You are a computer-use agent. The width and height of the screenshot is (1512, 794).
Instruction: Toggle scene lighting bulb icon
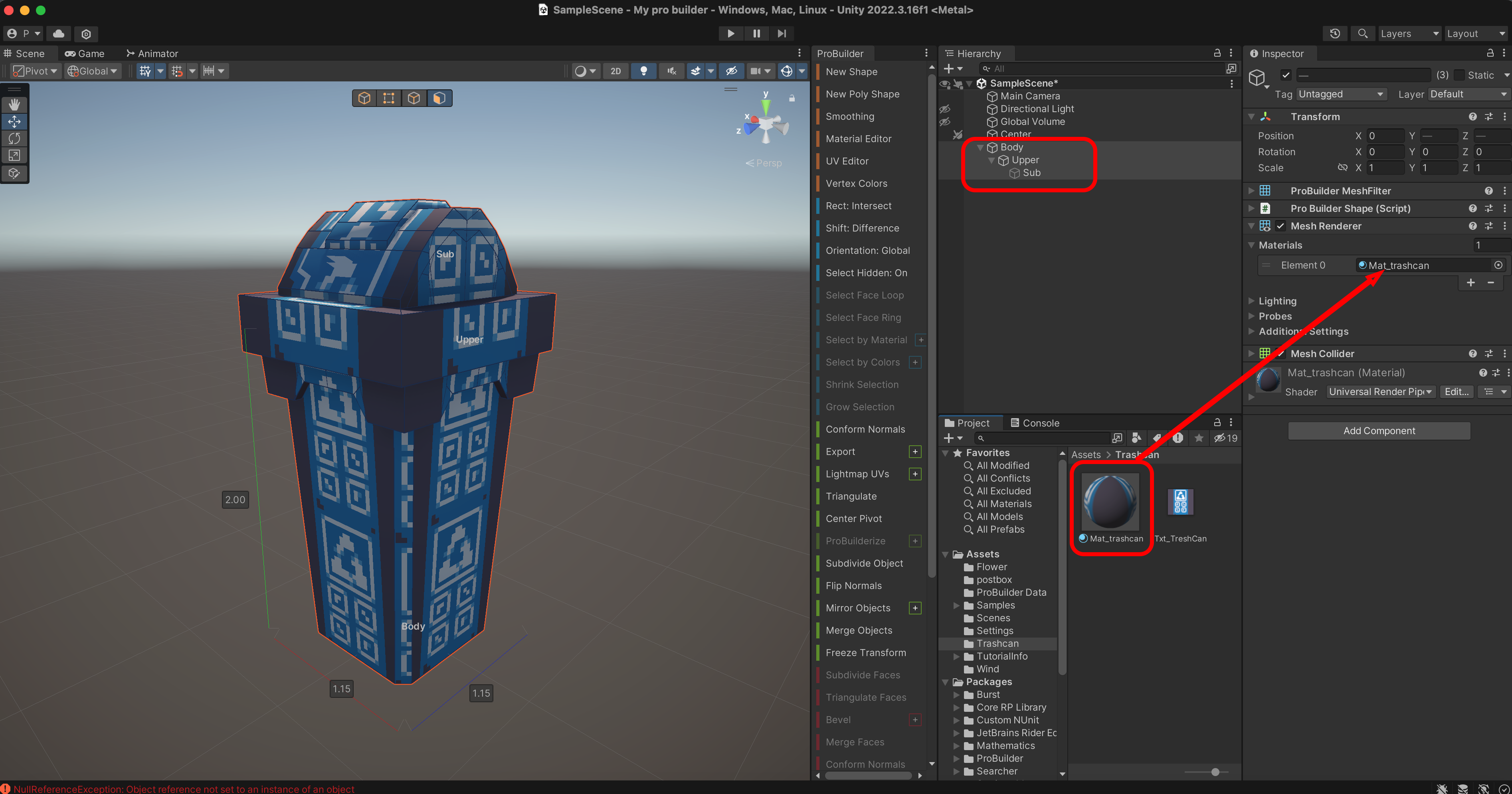point(644,71)
